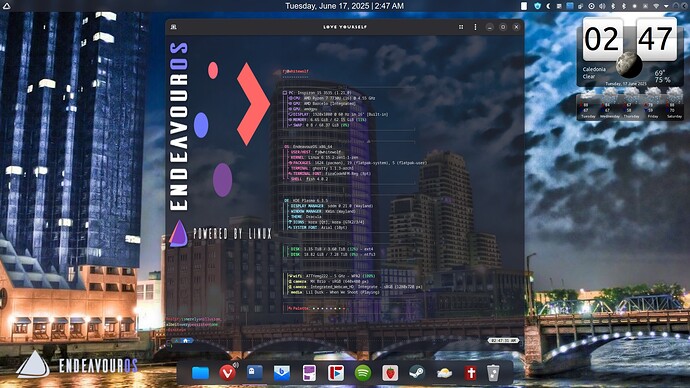This screenshot has height=388, width=690.
Task: Open the blue ghost app in dock
Action: [254, 373]
